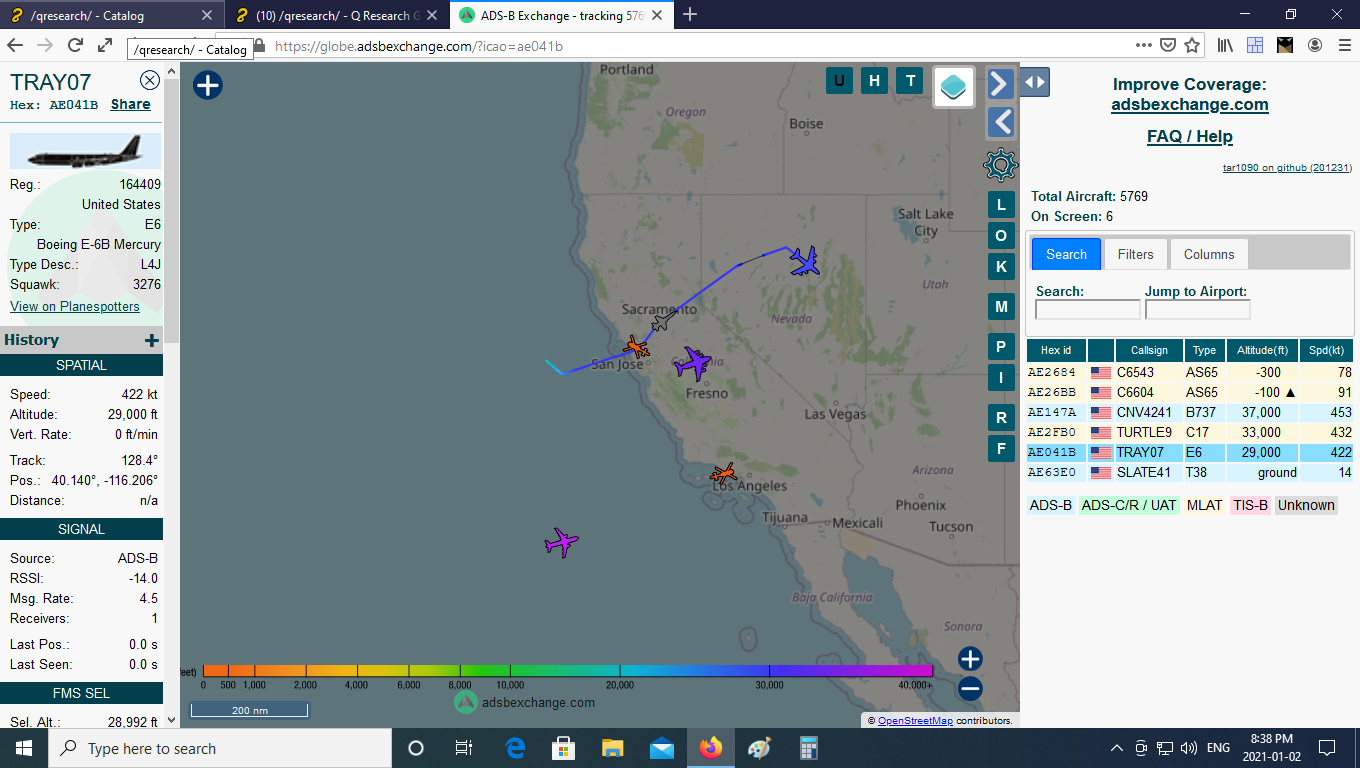The image size is (1360, 768).
Task: Reload the page with the refresh icon
Action: coord(75,45)
